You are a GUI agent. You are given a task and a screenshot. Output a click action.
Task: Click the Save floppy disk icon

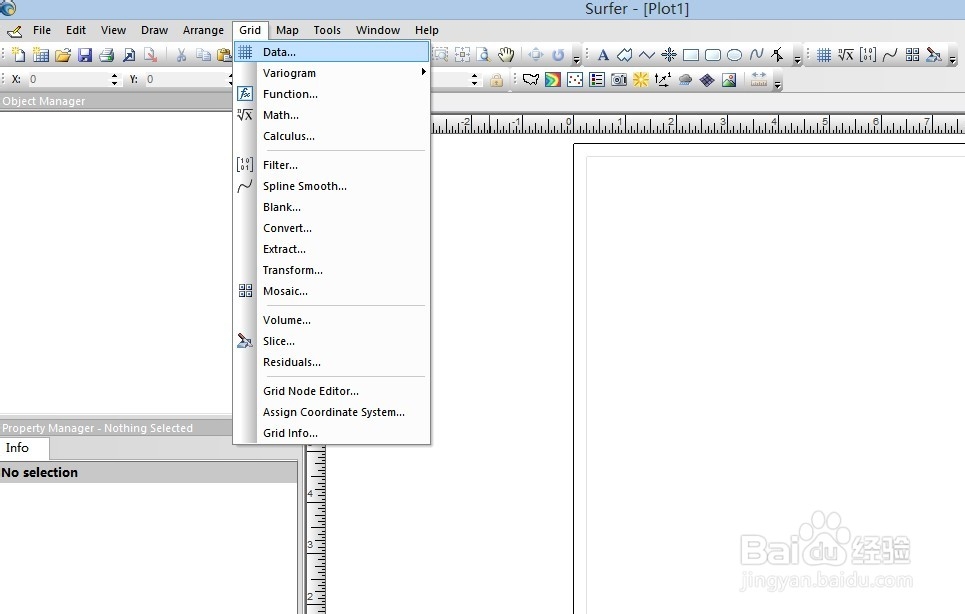click(x=85, y=55)
